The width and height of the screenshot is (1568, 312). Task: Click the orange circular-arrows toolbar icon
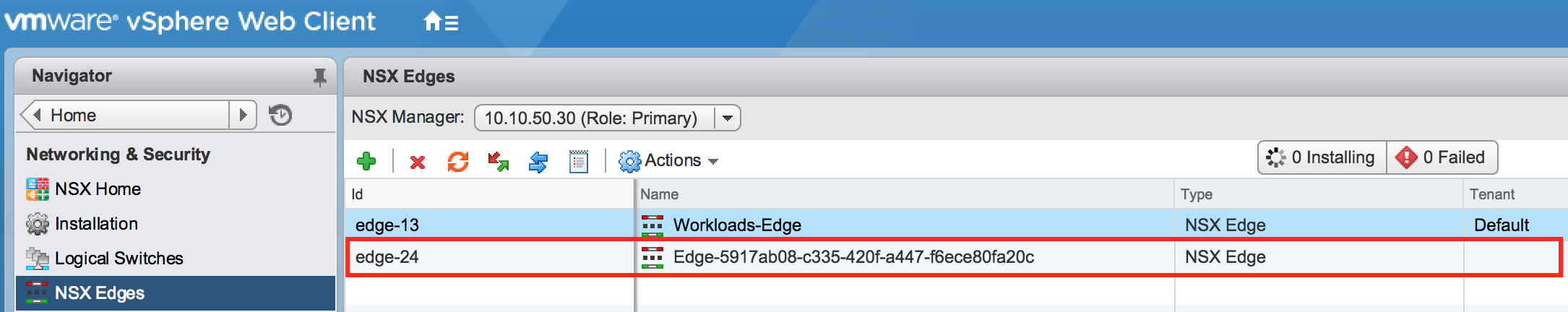[457, 161]
